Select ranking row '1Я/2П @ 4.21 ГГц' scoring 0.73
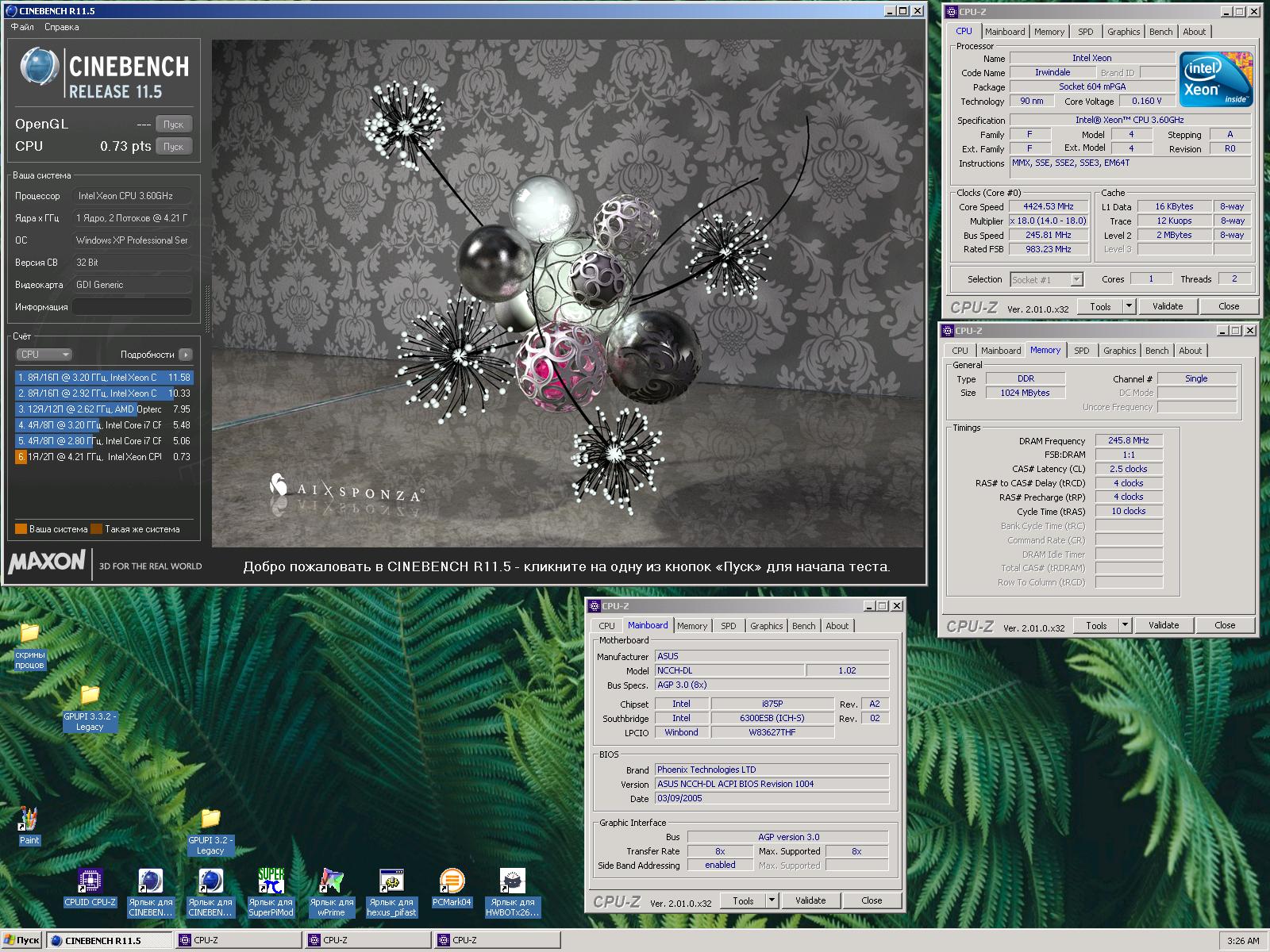The height and width of the screenshot is (952, 1270). pos(104,457)
